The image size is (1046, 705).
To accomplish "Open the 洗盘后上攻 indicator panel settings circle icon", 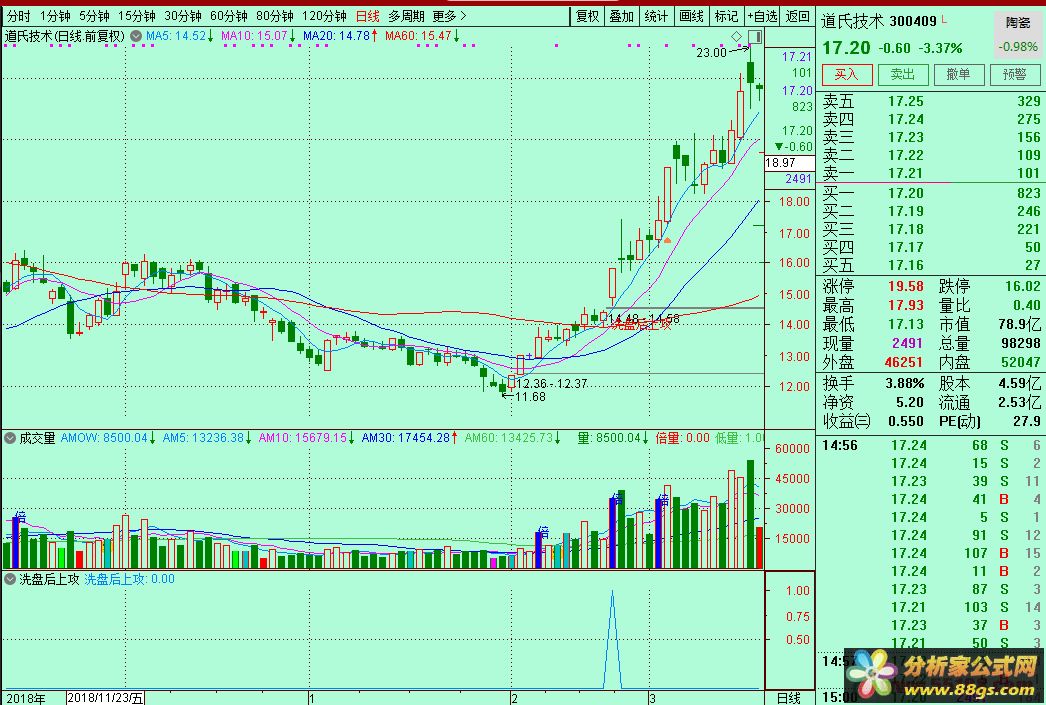I will pos(10,579).
